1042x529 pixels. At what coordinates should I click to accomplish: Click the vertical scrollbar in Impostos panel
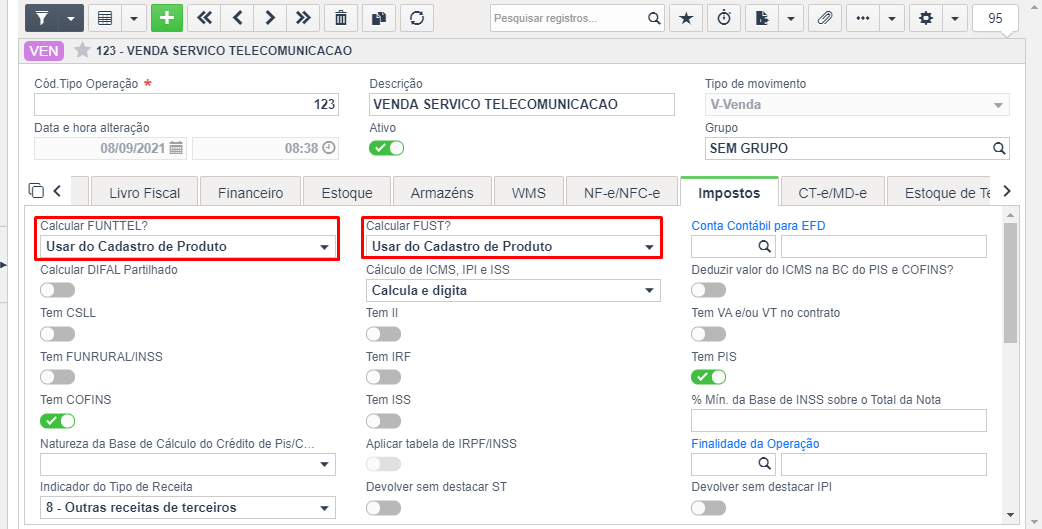click(x=1010, y=283)
